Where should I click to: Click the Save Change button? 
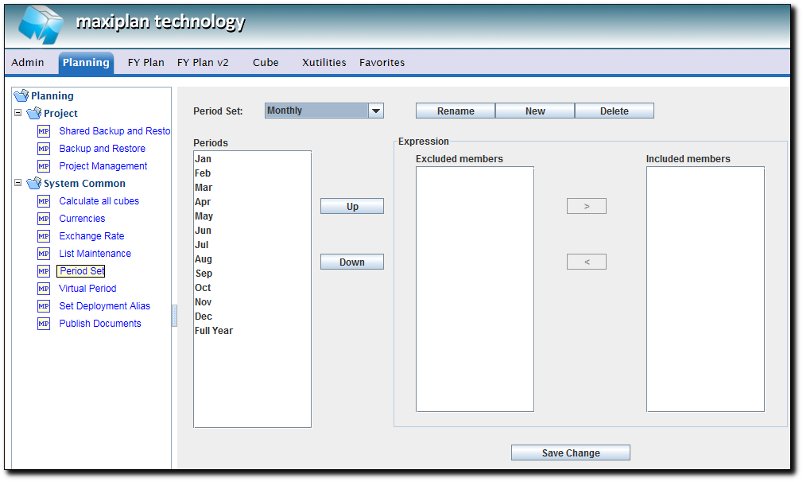pos(570,453)
